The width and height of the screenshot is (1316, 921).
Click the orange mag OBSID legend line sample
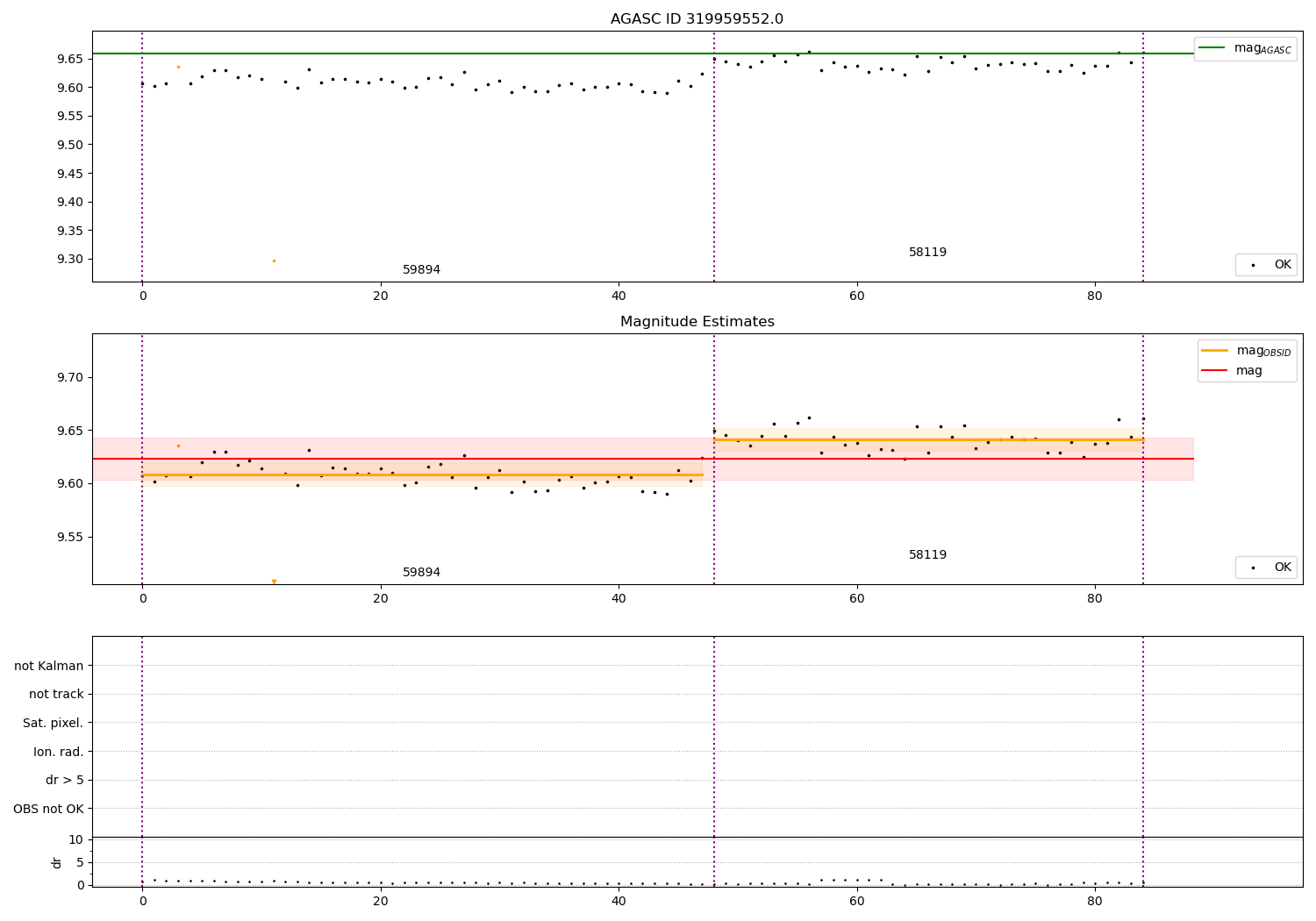pos(1214,351)
